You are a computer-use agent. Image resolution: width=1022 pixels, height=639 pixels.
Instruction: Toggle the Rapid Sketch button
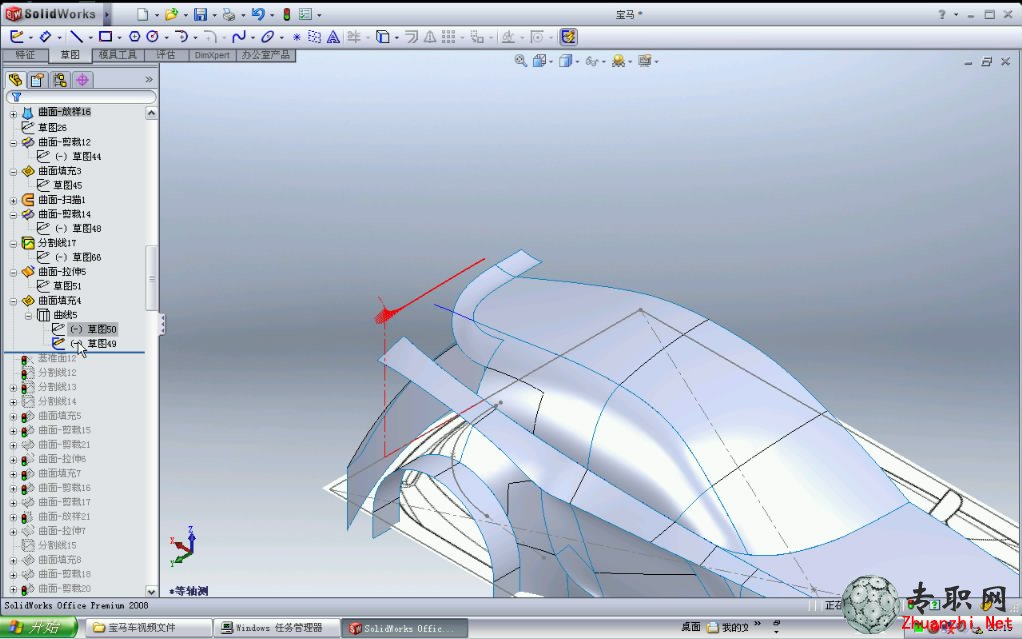[x=568, y=37]
